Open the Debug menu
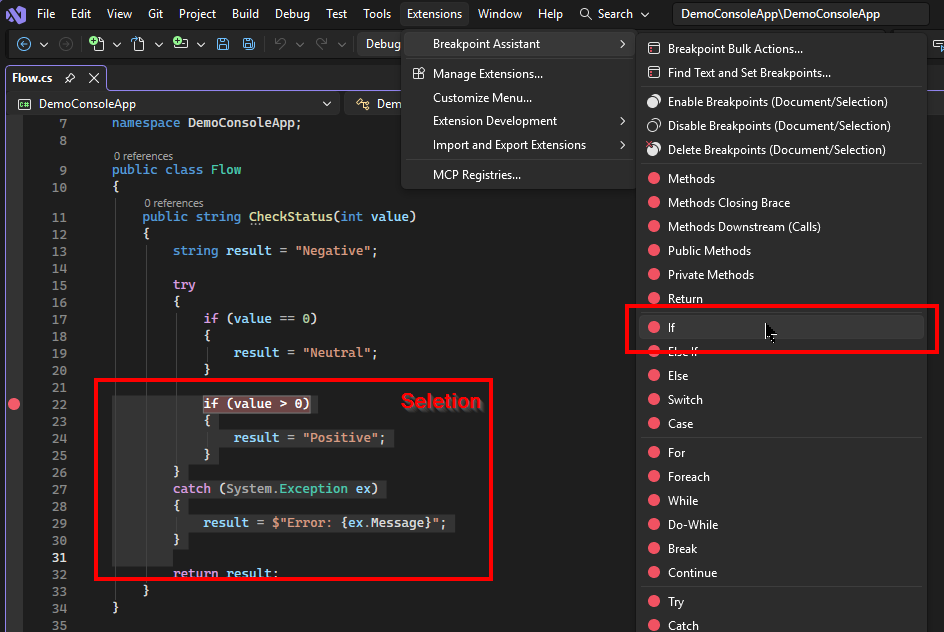The image size is (944, 632). click(x=292, y=14)
